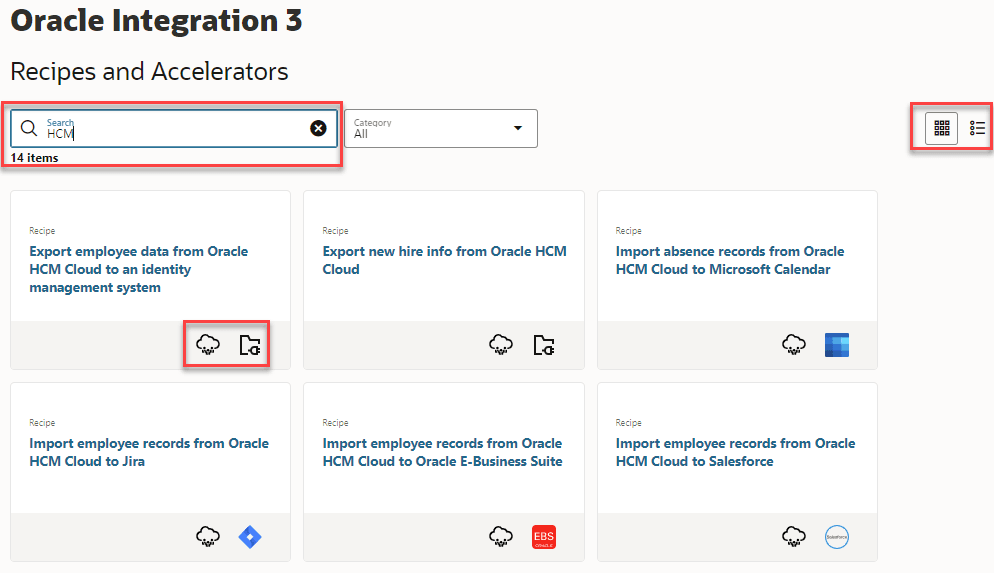Click file server icon on new hire info card
Viewport: 994px width, 573px height.
point(543,345)
